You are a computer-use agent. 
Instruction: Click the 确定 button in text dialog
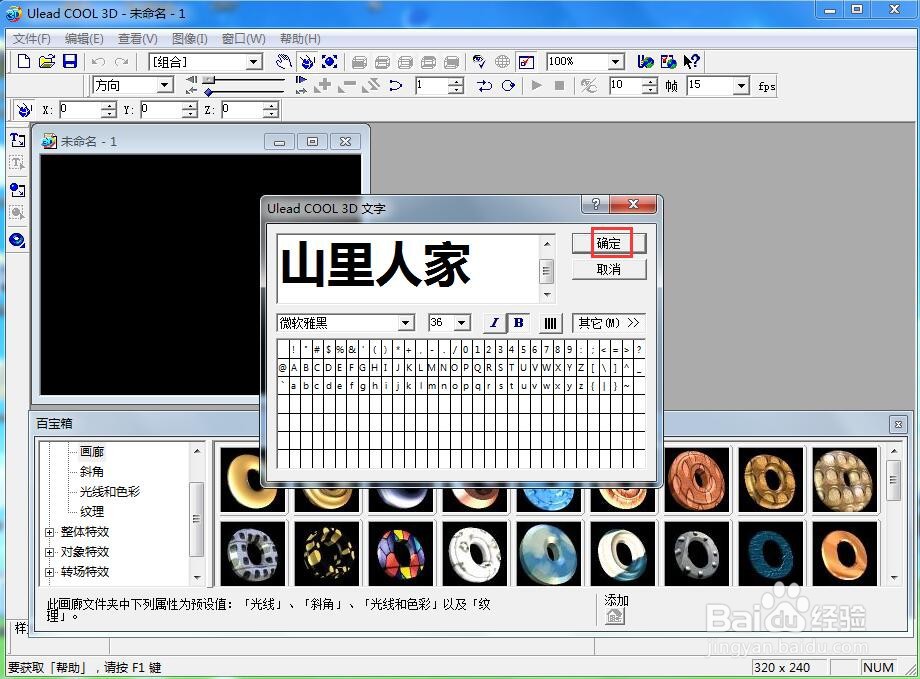pos(609,243)
